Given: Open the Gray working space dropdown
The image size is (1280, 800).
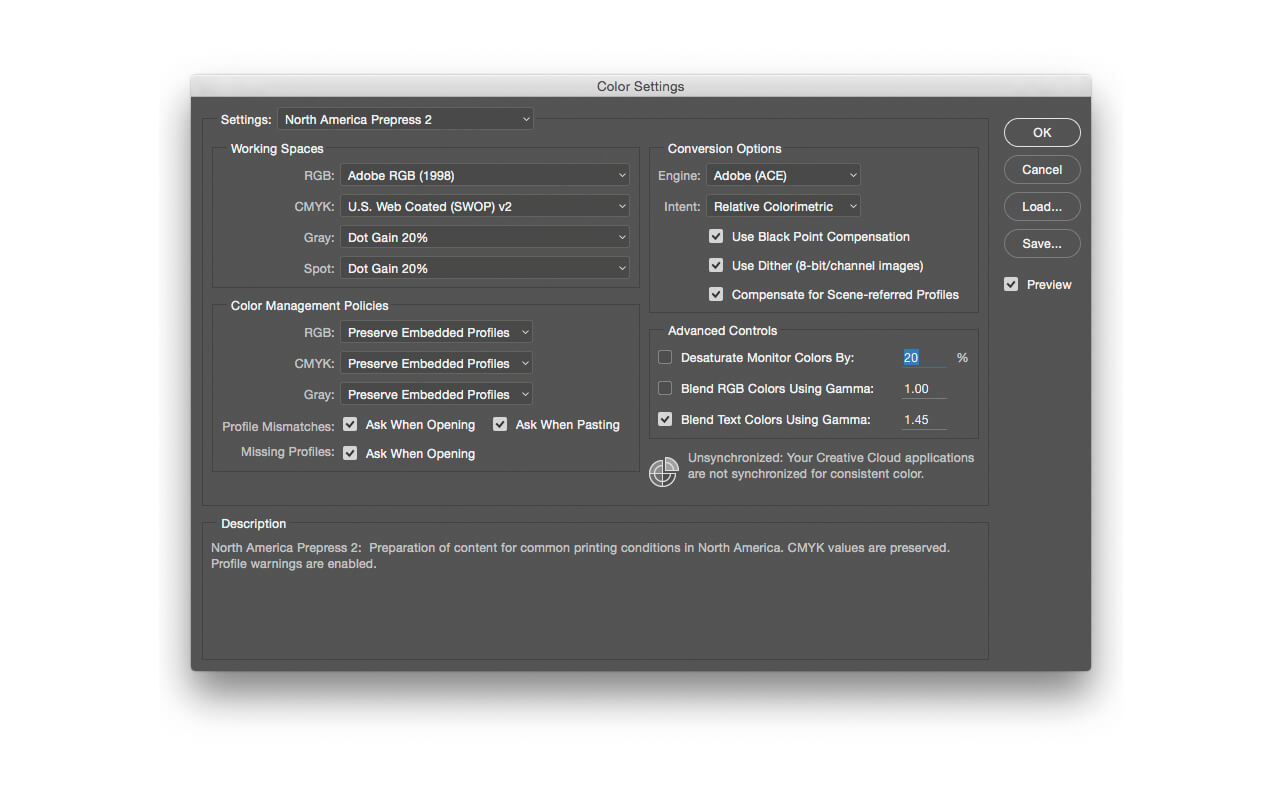Looking at the screenshot, I should pyautogui.click(x=484, y=238).
